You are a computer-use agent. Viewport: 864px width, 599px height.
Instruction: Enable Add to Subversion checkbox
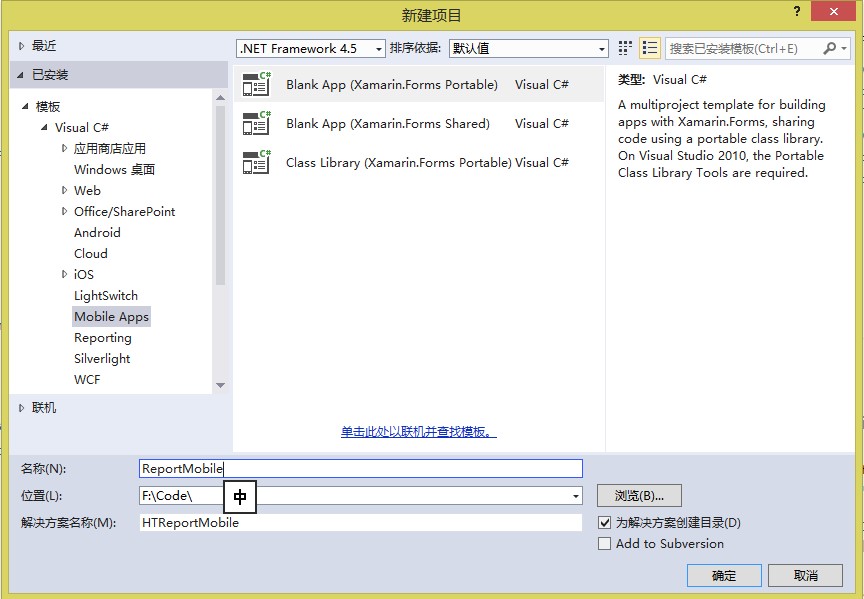coord(604,543)
